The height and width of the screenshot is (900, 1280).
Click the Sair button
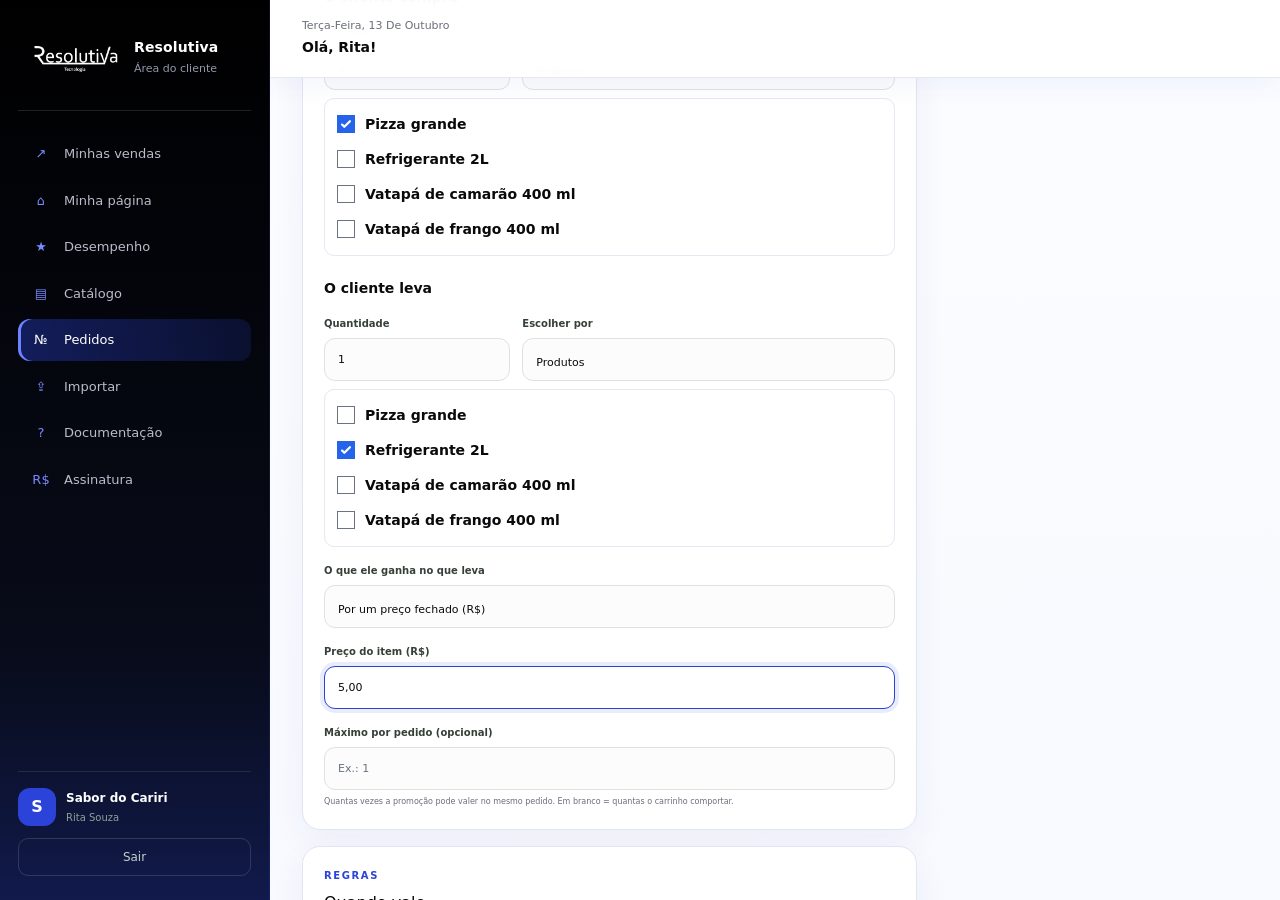click(x=135, y=857)
